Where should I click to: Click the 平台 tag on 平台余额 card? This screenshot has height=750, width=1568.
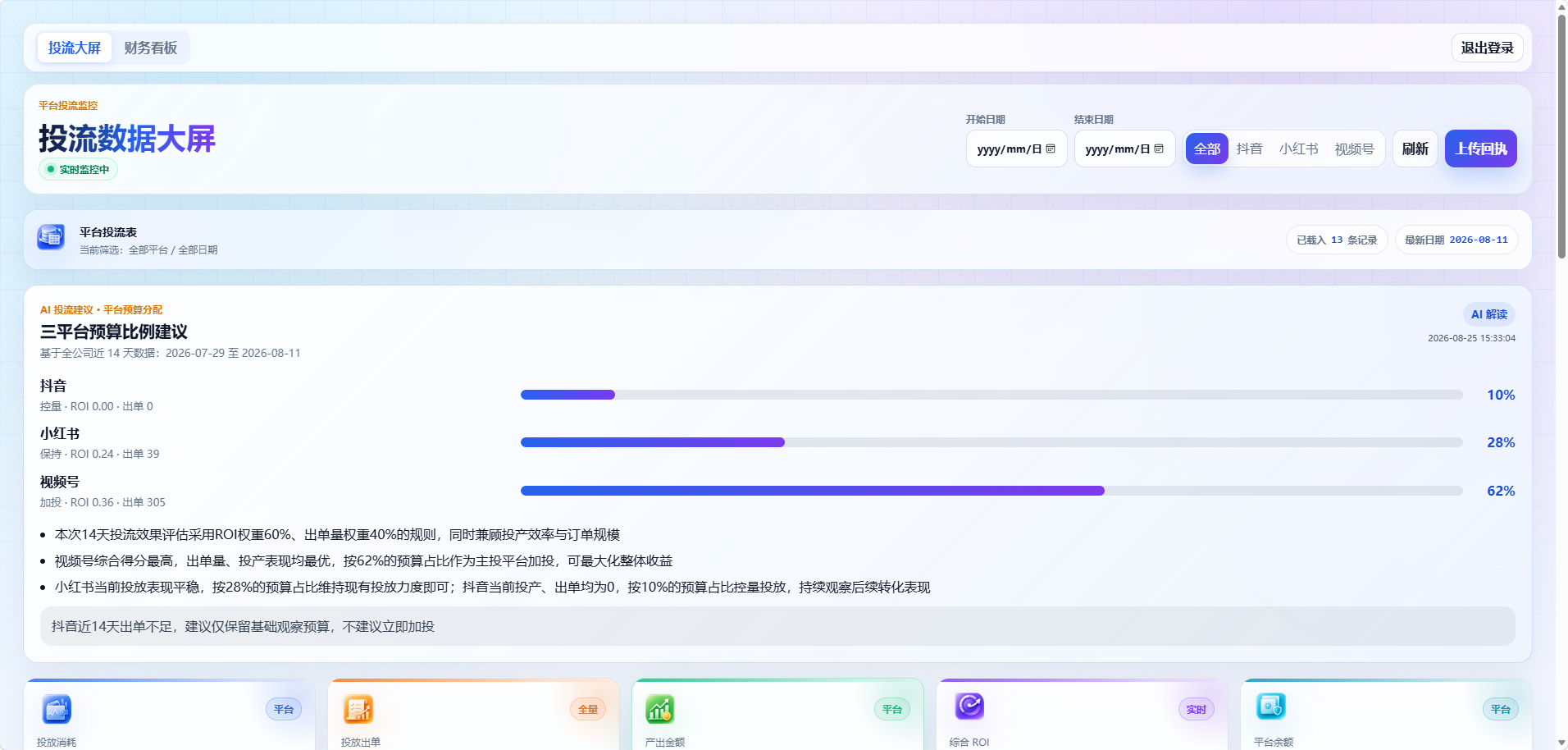[x=1501, y=710]
